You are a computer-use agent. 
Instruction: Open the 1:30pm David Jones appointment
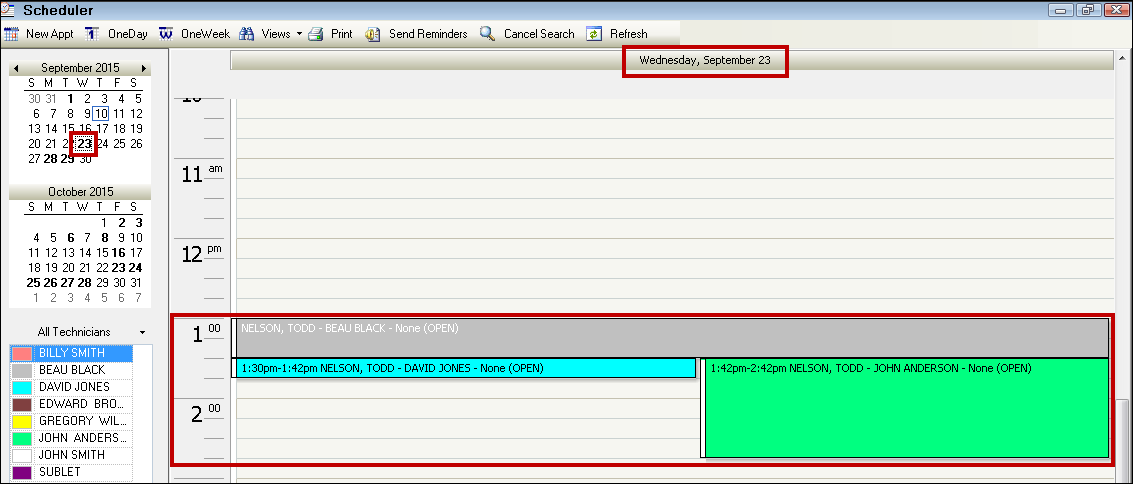[x=465, y=368]
